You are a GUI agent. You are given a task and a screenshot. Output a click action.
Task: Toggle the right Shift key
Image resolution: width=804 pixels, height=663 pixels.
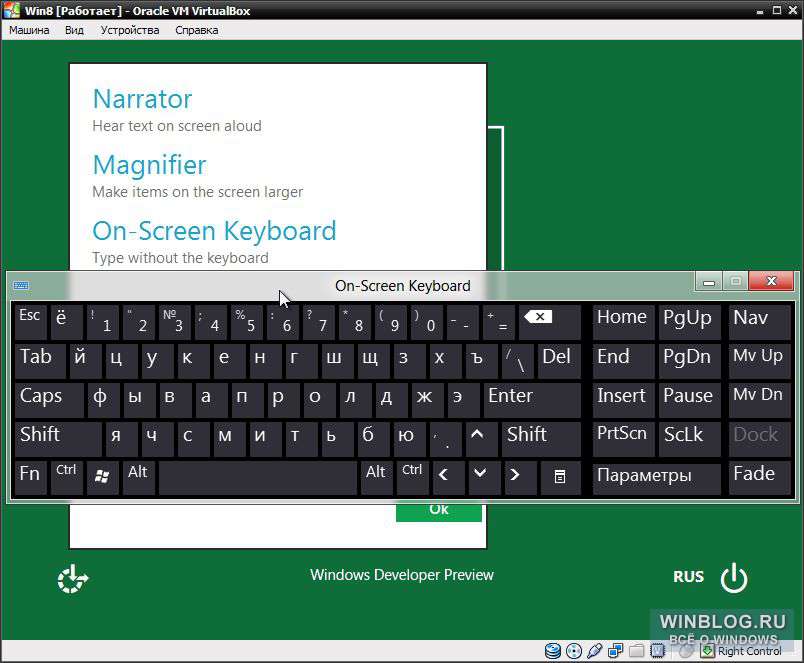[541, 438]
